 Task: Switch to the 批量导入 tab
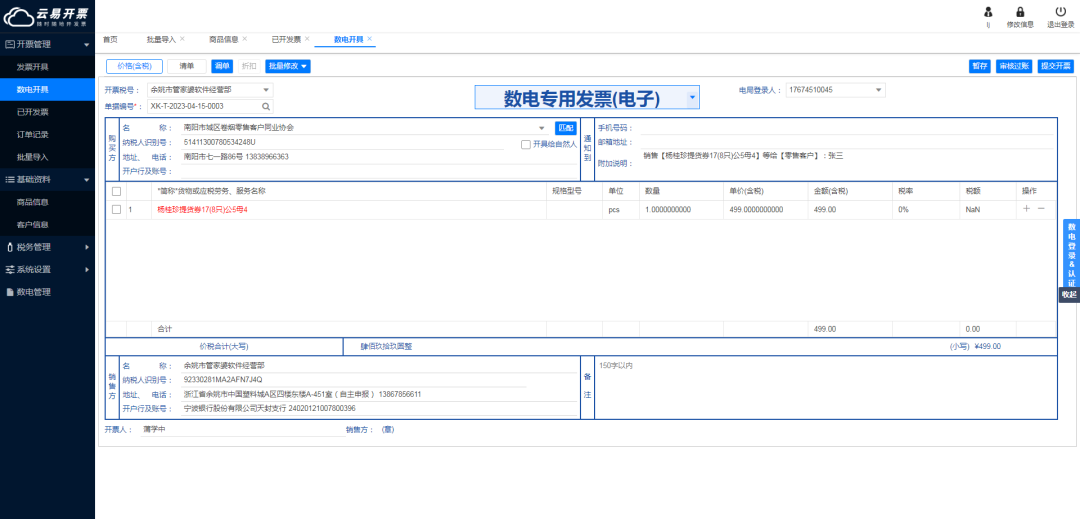coord(161,39)
